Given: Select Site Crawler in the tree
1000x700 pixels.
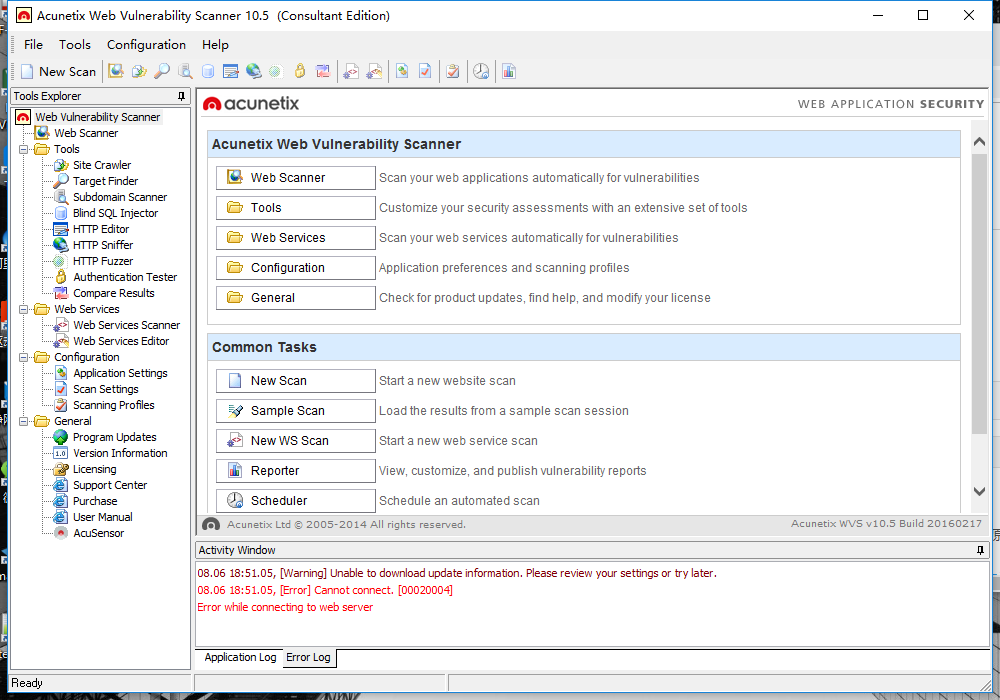Looking at the screenshot, I should 102,165.
